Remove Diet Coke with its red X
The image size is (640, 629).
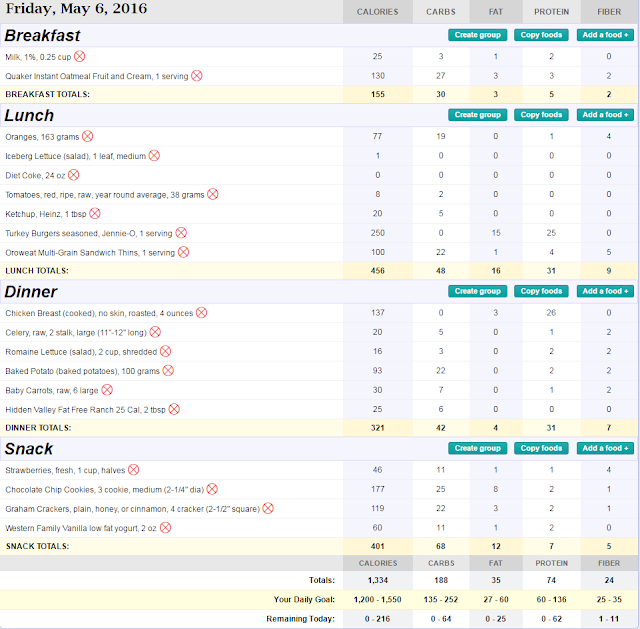73,175
